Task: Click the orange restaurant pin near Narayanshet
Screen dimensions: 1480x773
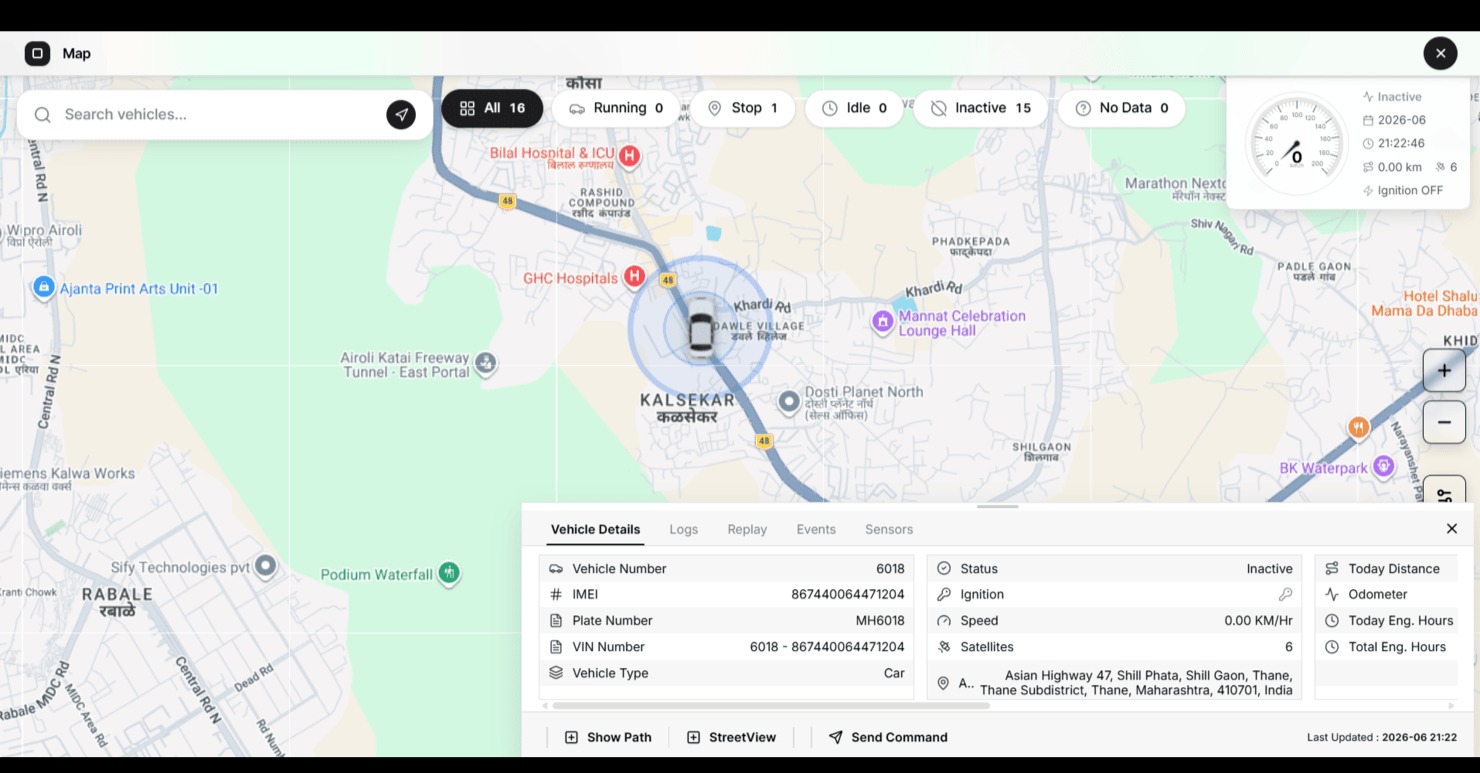Action: pyautogui.click(x=1358, y=428)
